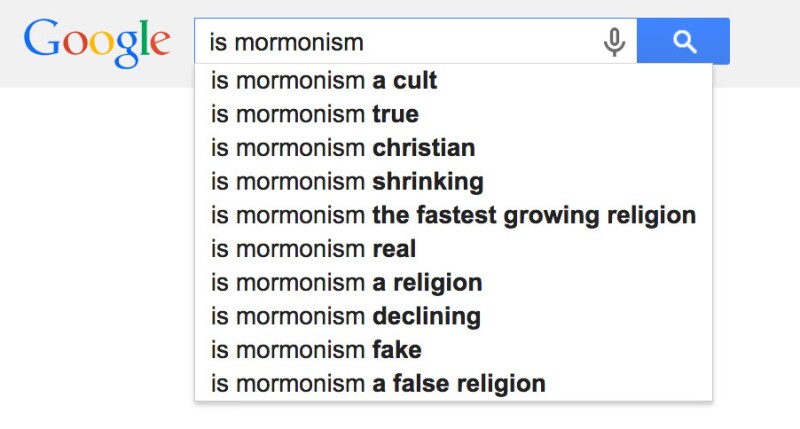The height and width of the screenshot is (429, 800).
Task: Click the bold word "declining" in suggestions
Action: 426,317
